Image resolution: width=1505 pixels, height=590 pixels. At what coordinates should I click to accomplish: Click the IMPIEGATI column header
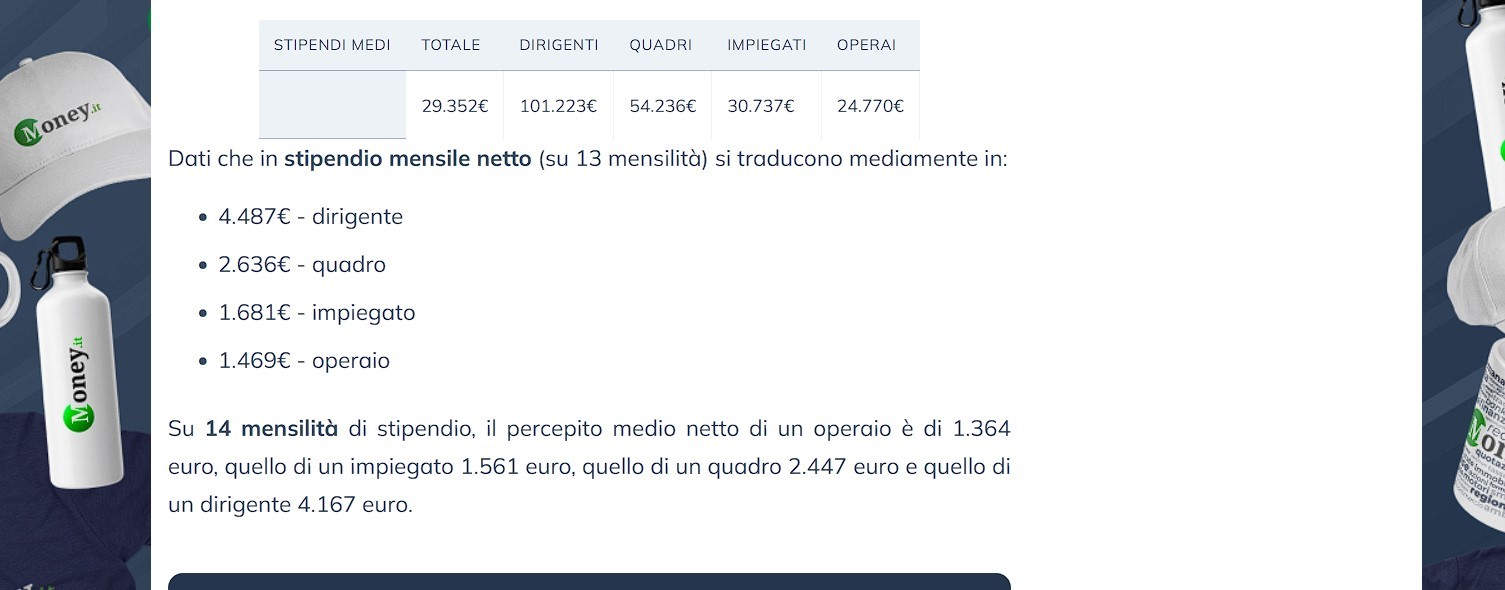(x=766, y=45)
